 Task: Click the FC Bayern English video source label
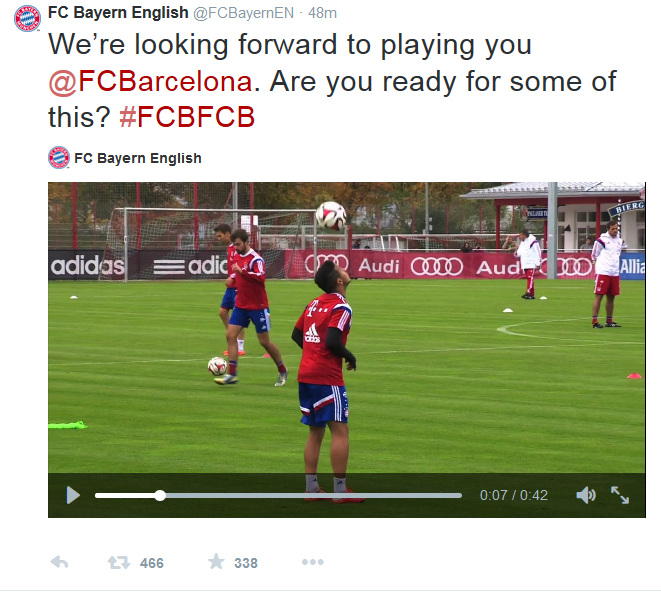point(138,158)
